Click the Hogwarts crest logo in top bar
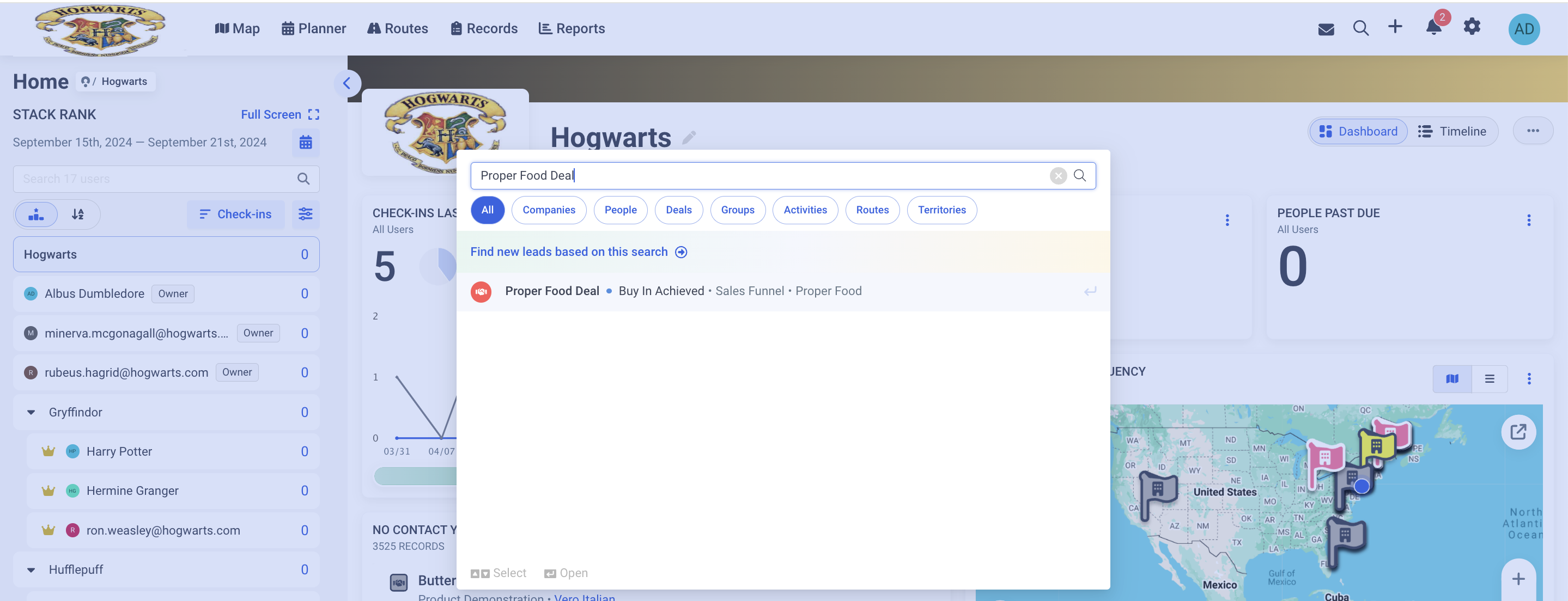The height and width of the screenshot is (601, 1568). [100, 30]
